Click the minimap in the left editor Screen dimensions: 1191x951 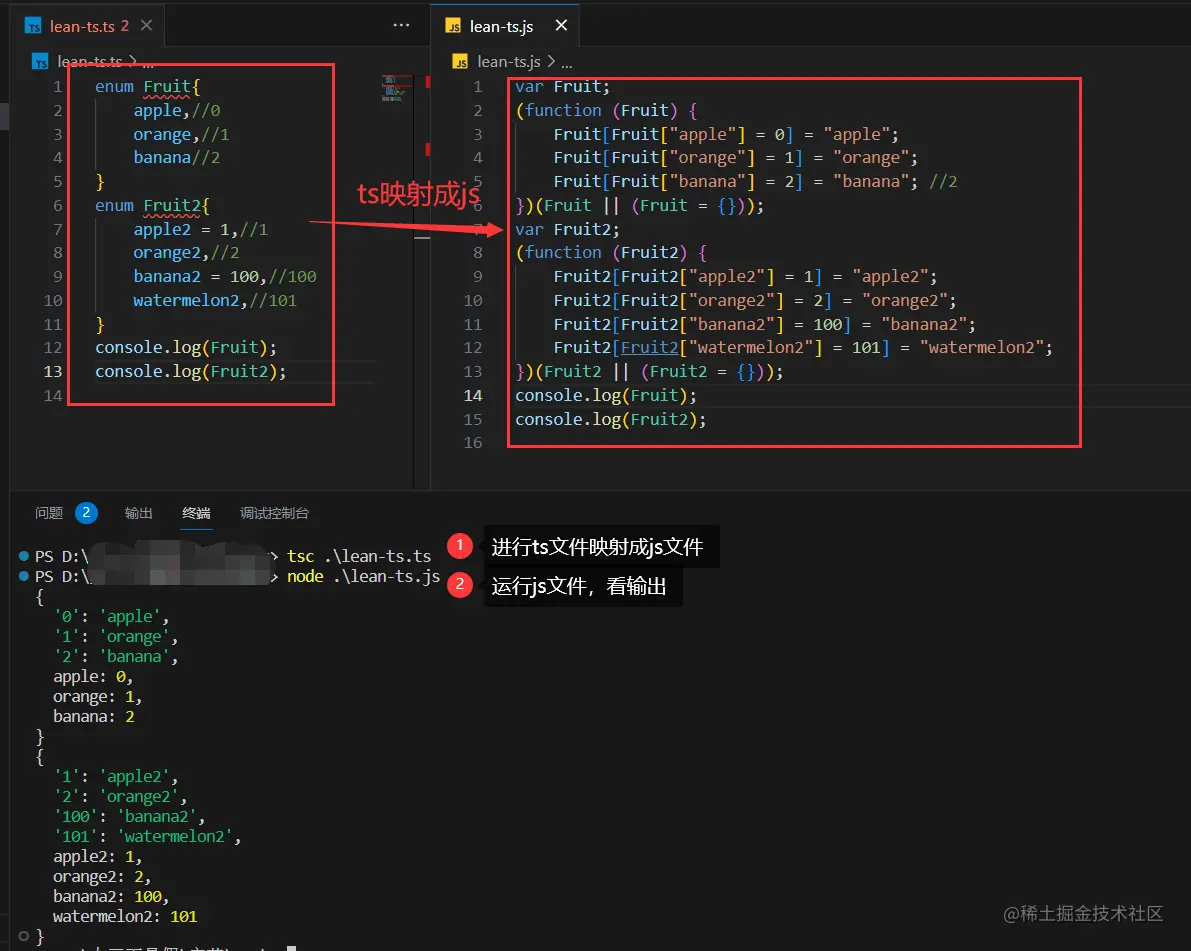(395, 88)
